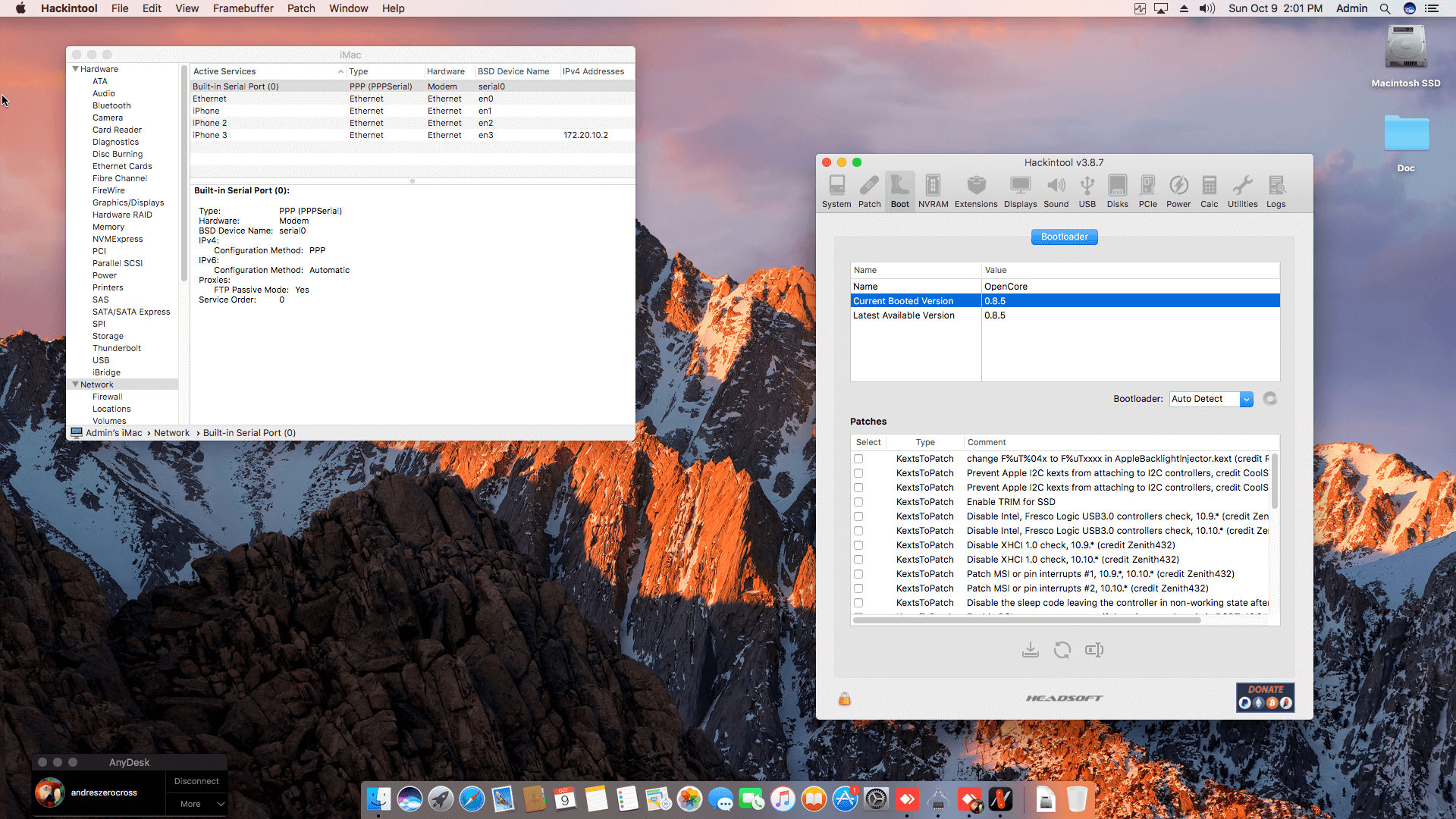Open the Utilities wrench section
Screen dimensions: 1456x819
(x=1242, y=191)
